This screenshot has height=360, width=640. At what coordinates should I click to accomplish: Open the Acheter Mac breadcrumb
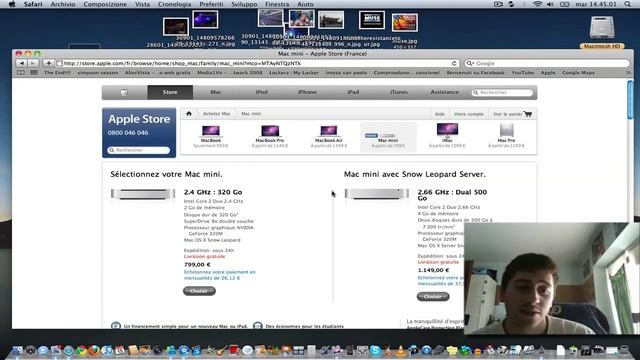pos(216,113)
